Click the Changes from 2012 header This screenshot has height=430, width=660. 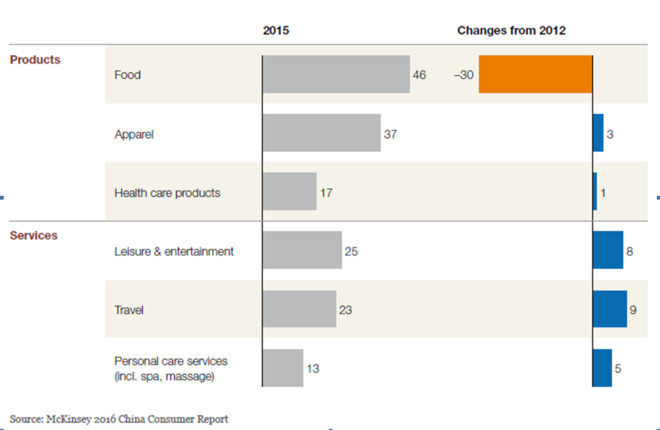(511, 30)
